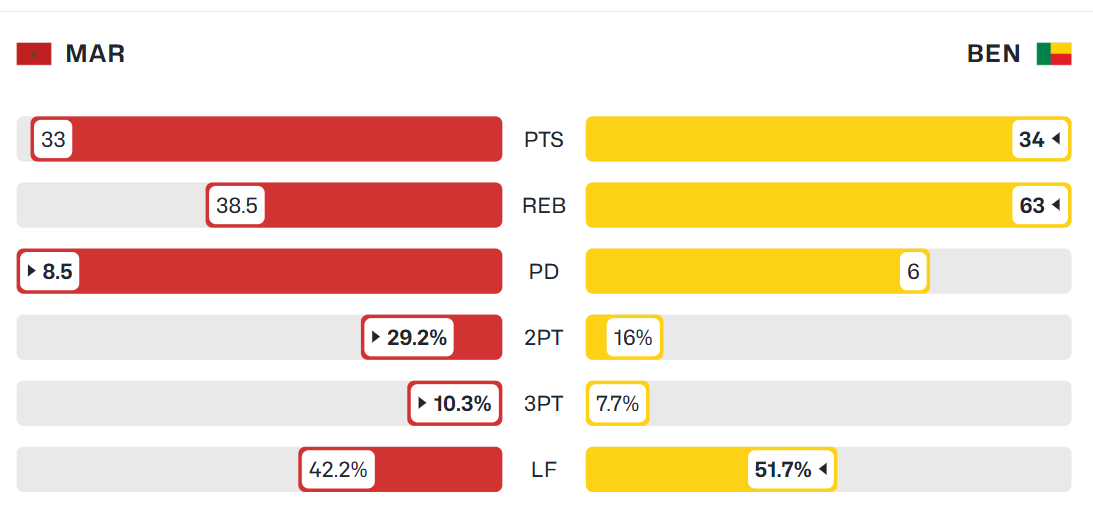Click the LF stat label
1093x517 pixels.
[544, 470]
